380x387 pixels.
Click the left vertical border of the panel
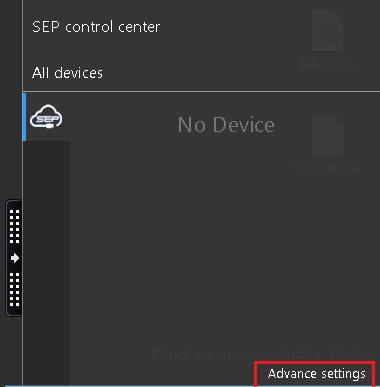coord(22,193)
